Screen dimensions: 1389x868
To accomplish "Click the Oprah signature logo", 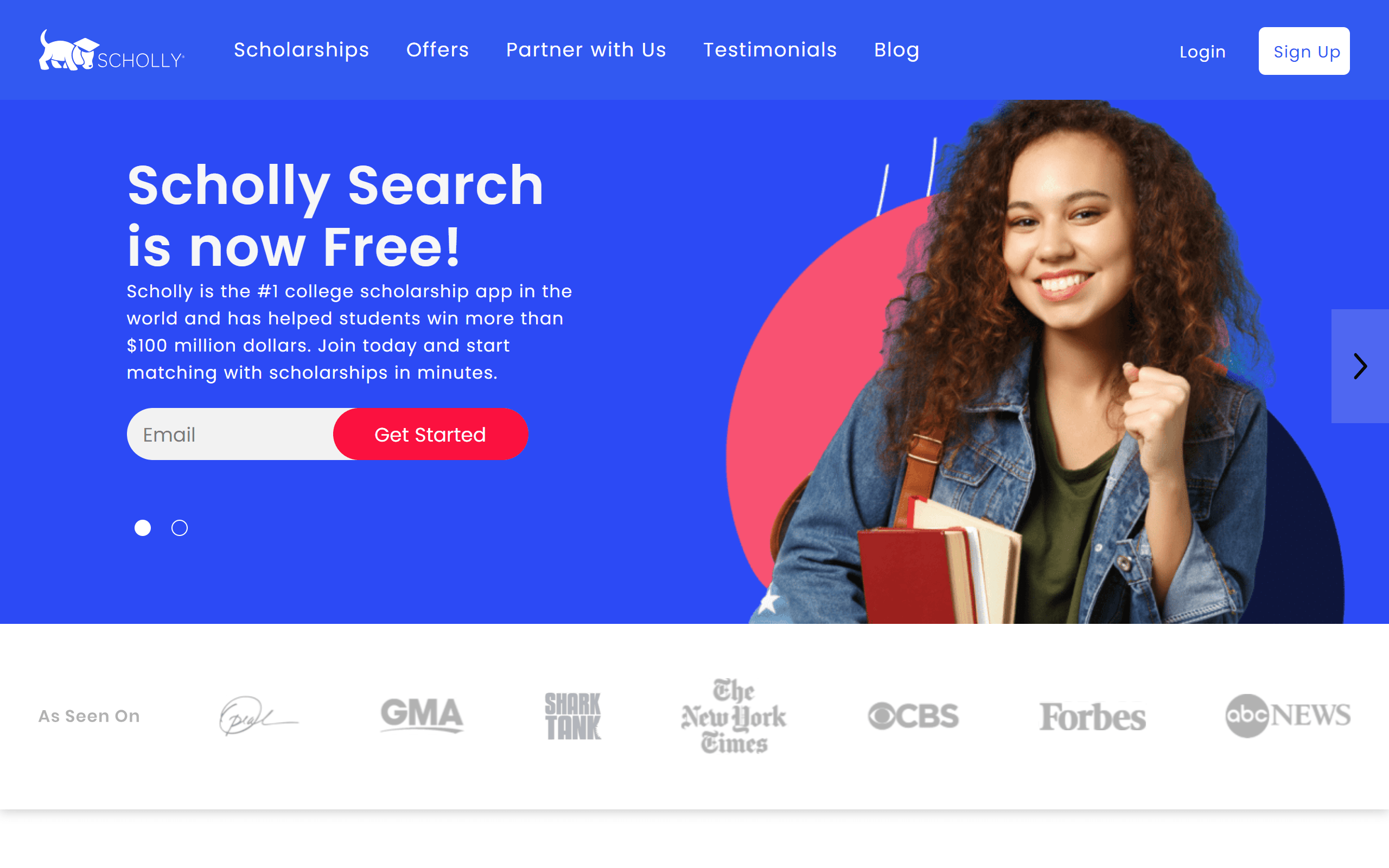I will 259,716.
